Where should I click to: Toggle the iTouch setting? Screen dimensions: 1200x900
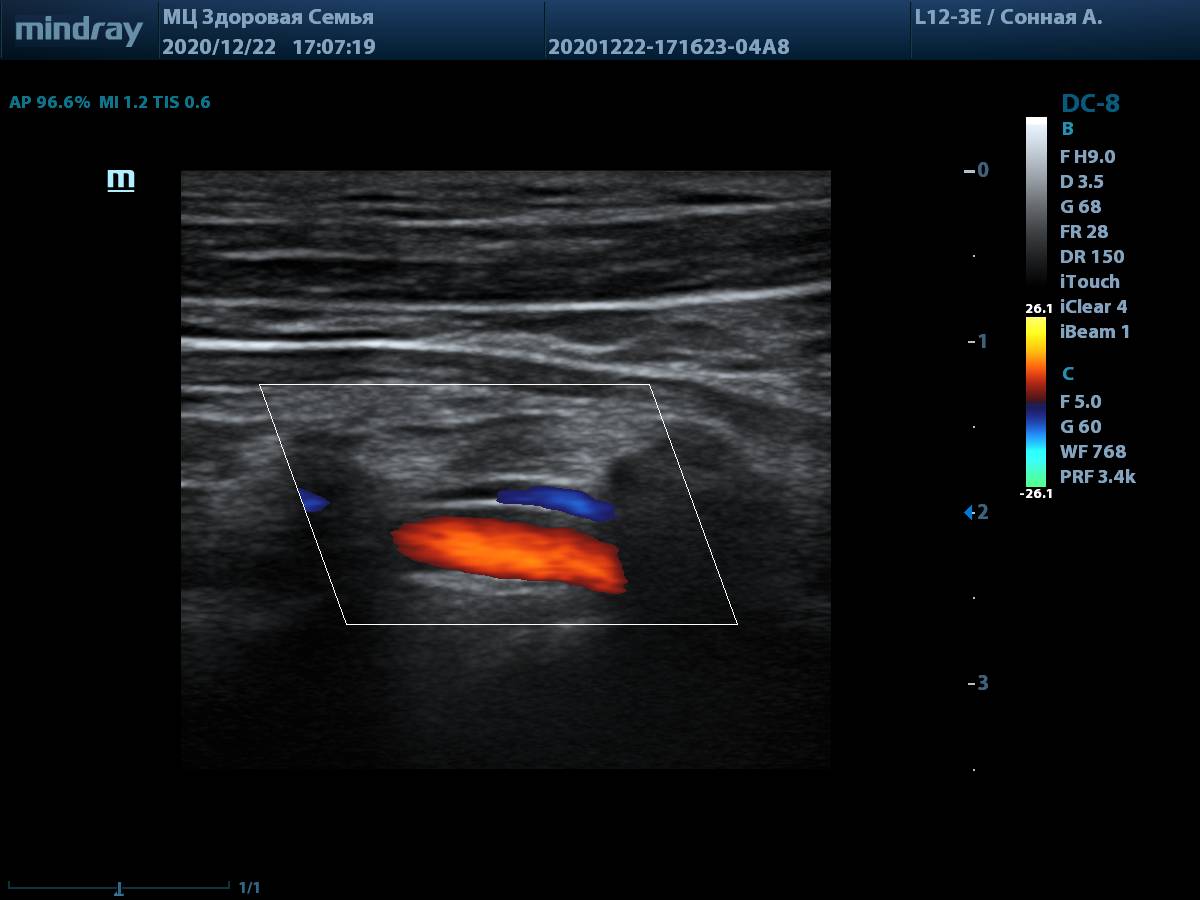[1089, 282]
